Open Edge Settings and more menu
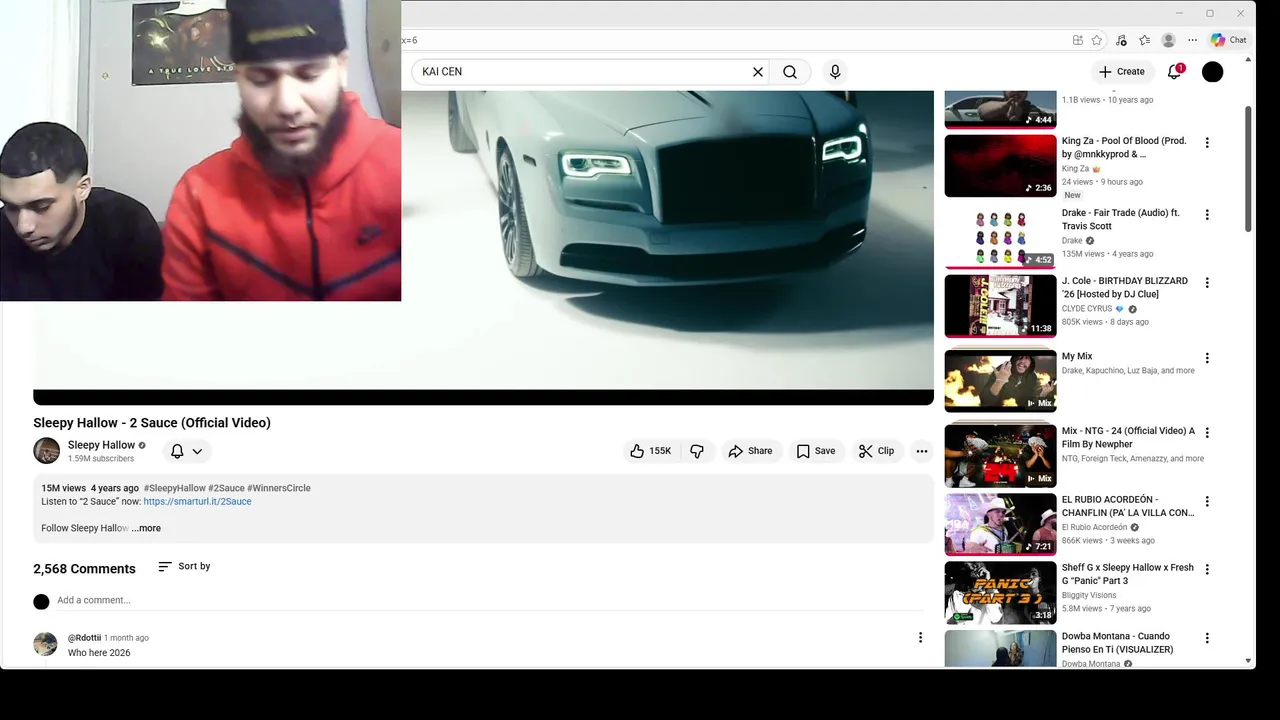 click(x=1192, y=40)
